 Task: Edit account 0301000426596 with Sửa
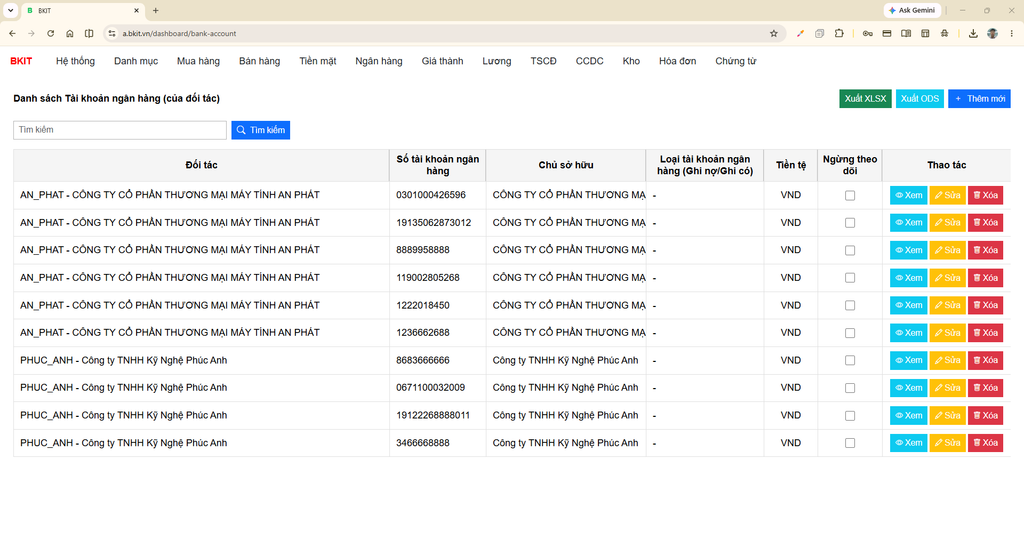coord(947,195)
